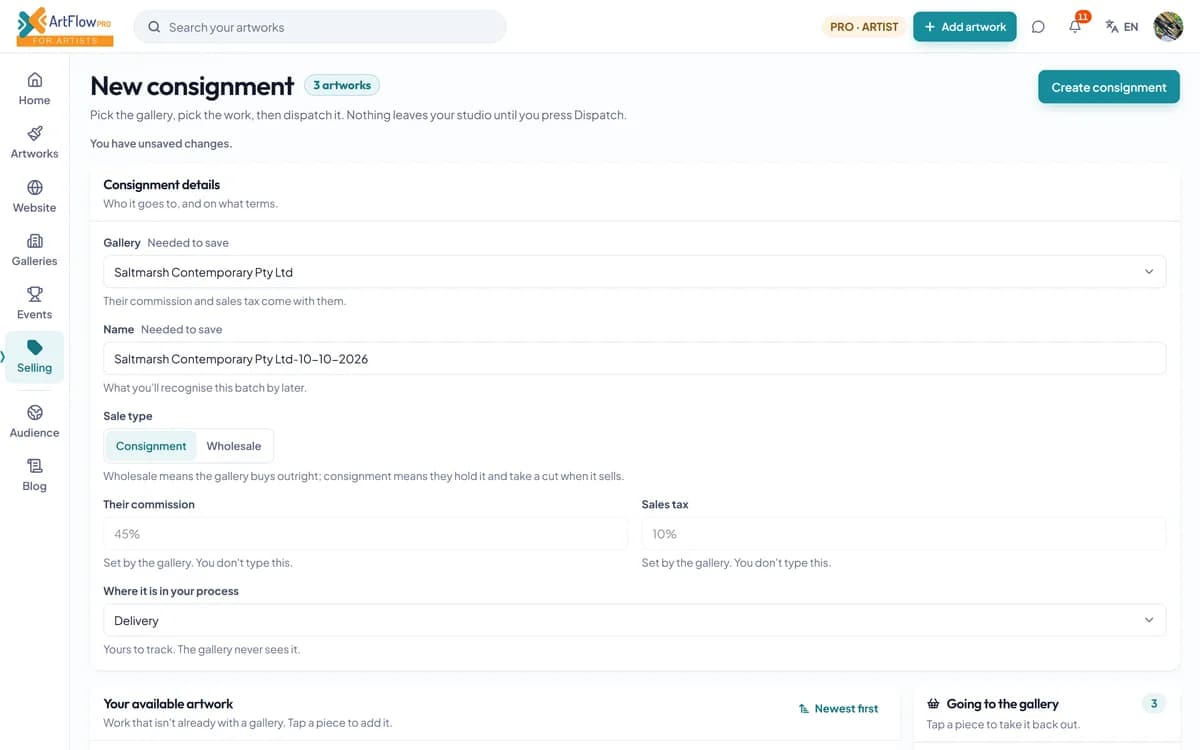1200x750 pixels.
Task: Sort artwork by Newest first
Action: coord(838,709)
